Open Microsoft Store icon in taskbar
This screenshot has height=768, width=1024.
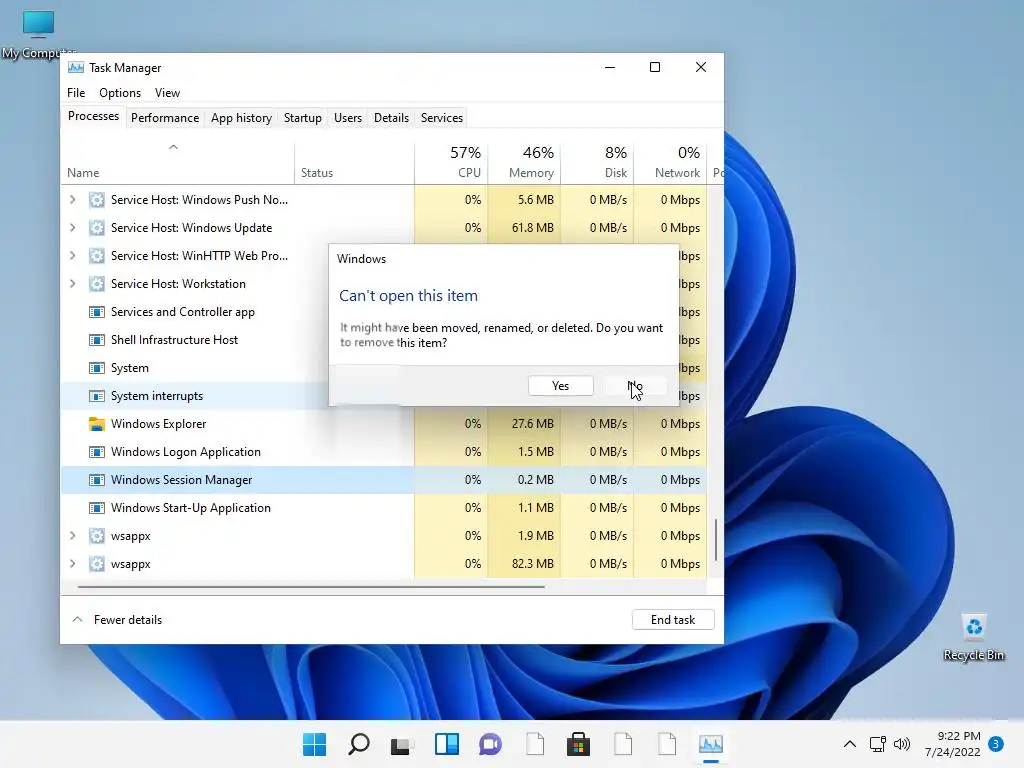click(578, 744)
